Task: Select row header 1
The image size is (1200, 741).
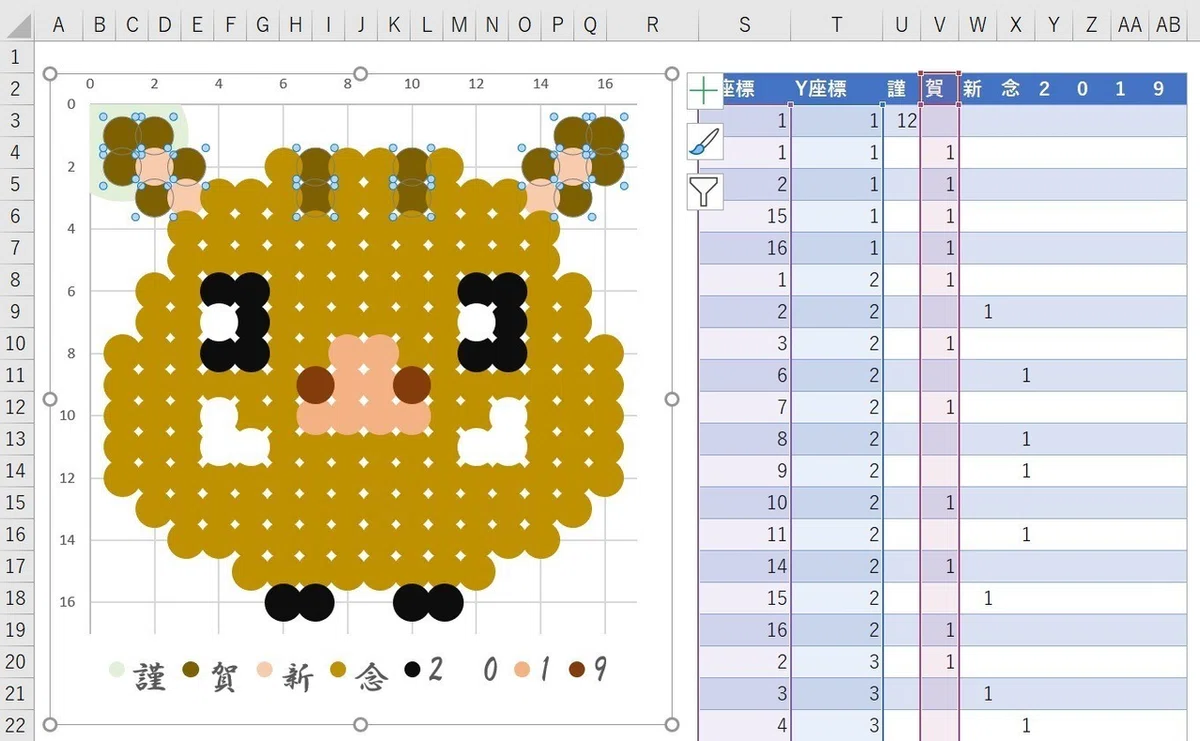Action: (x=16, y=57)
